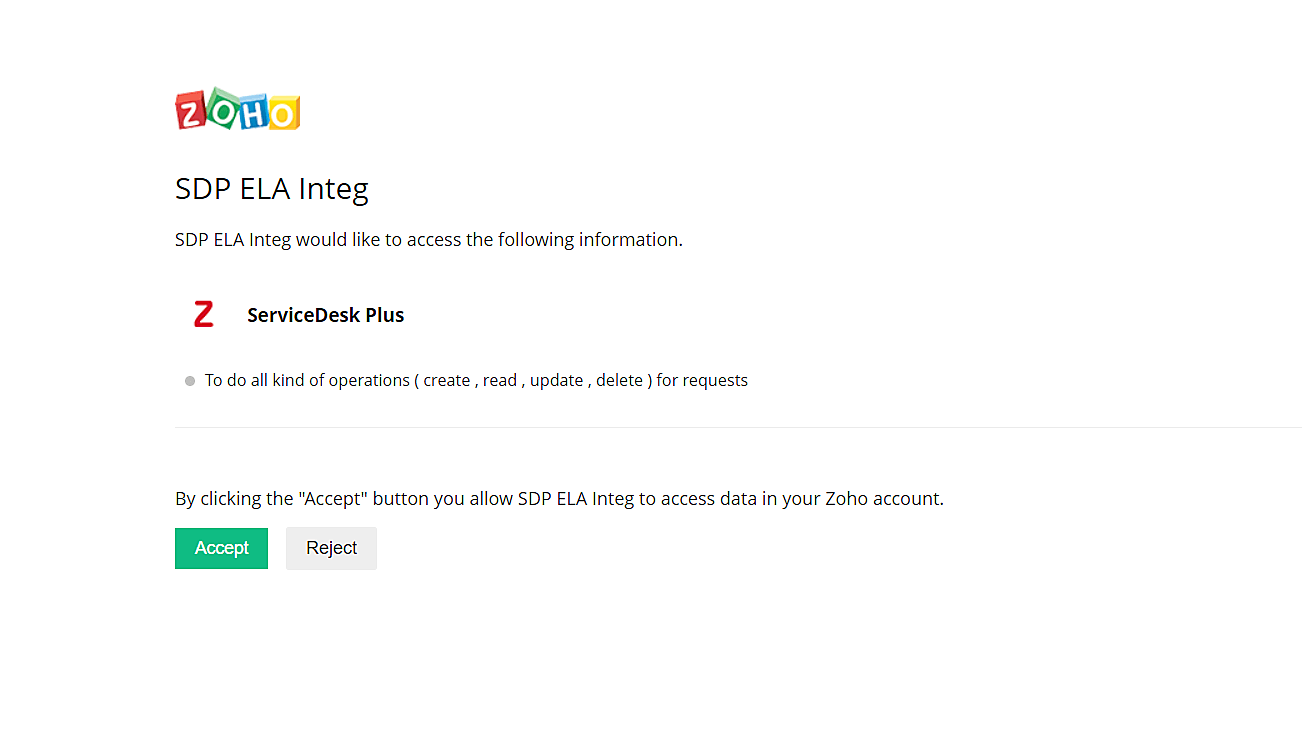Click the Zoho logo

coord(237,110)
